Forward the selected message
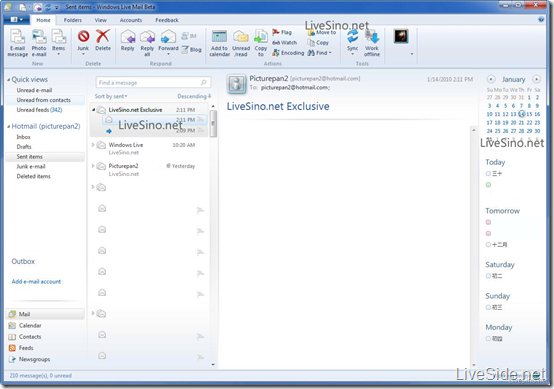 tap(168, 42)
